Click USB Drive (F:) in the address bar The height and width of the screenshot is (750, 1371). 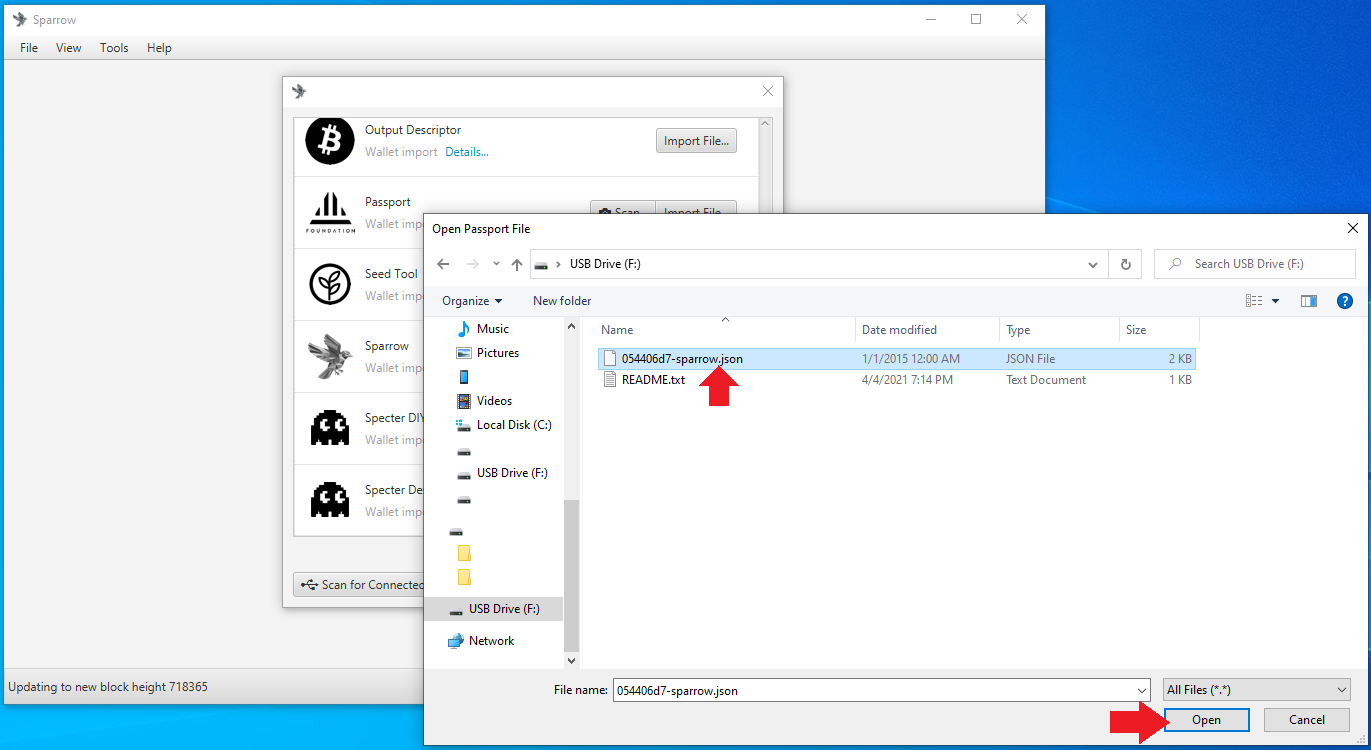[x=605, y=264]
